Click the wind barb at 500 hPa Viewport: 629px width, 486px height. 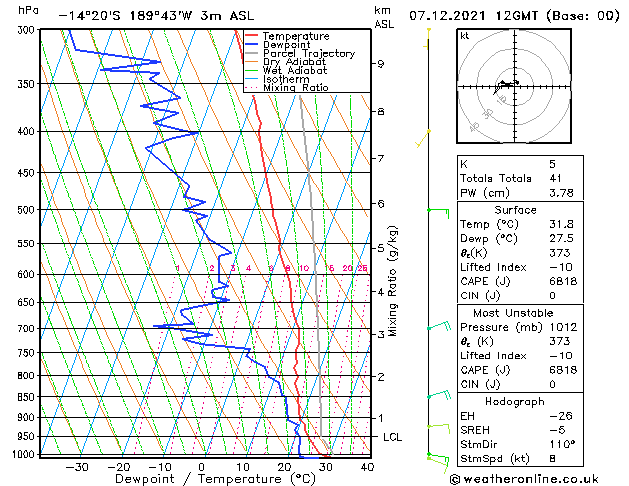point(438,213)
